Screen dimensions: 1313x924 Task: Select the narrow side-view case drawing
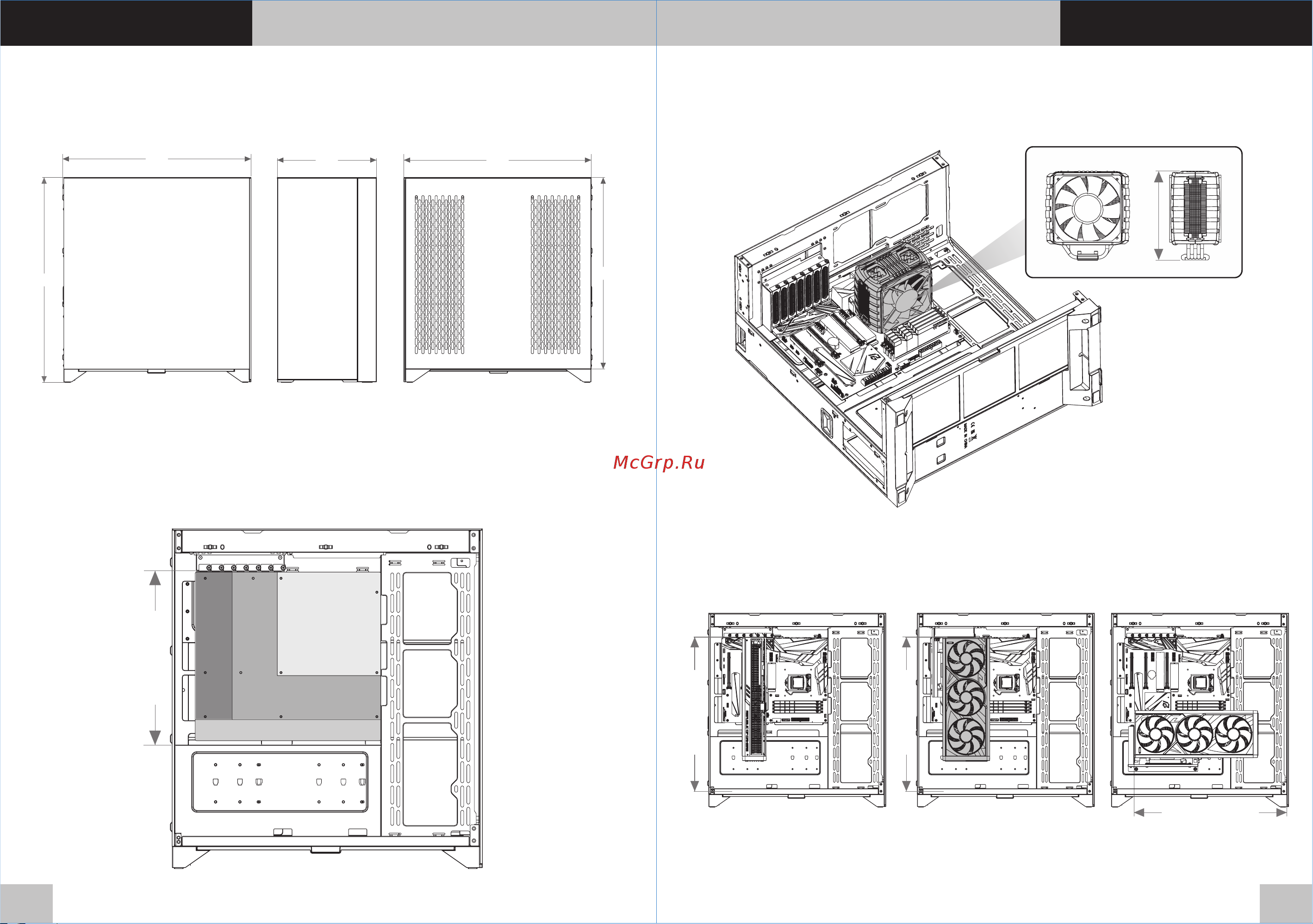point(327,279)
